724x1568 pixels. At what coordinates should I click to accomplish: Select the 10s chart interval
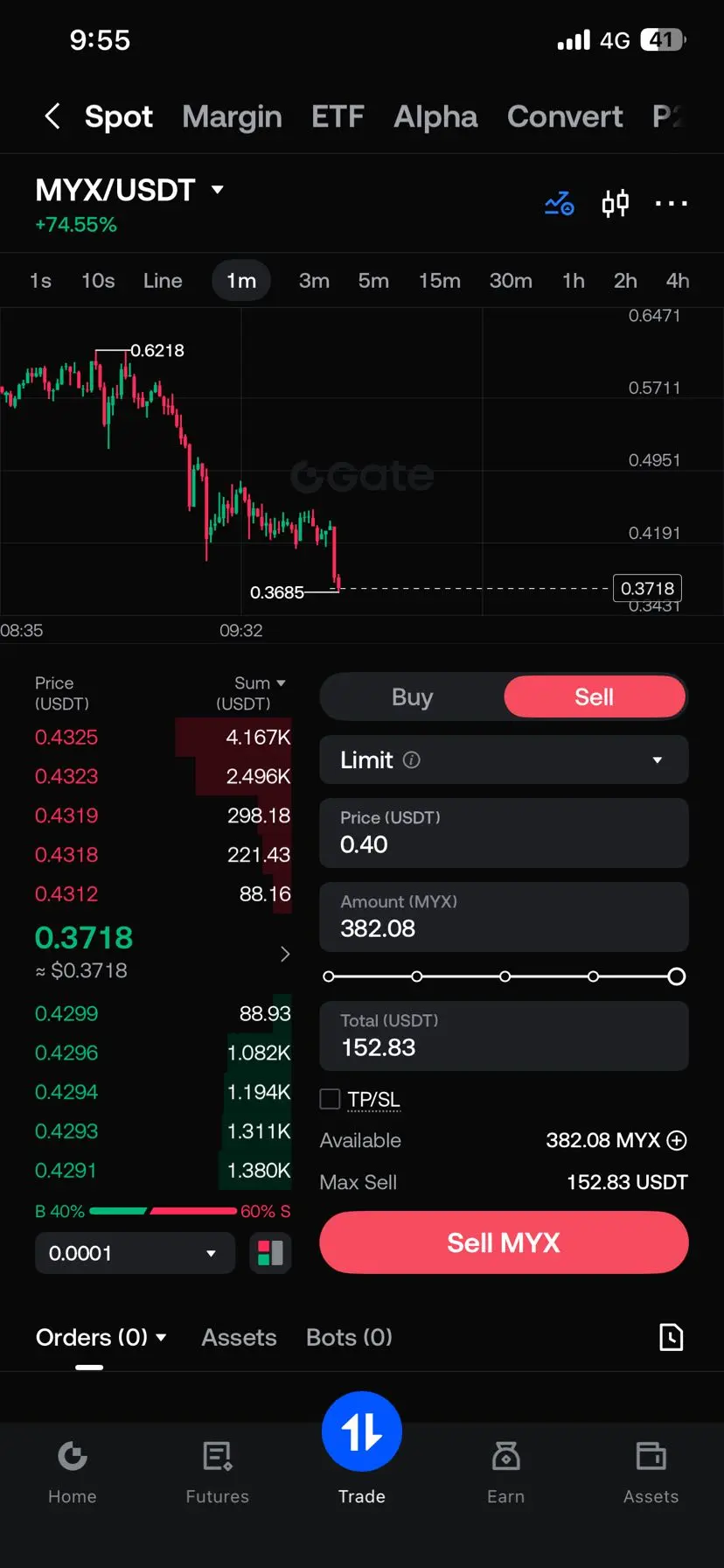tap(98, 281)
